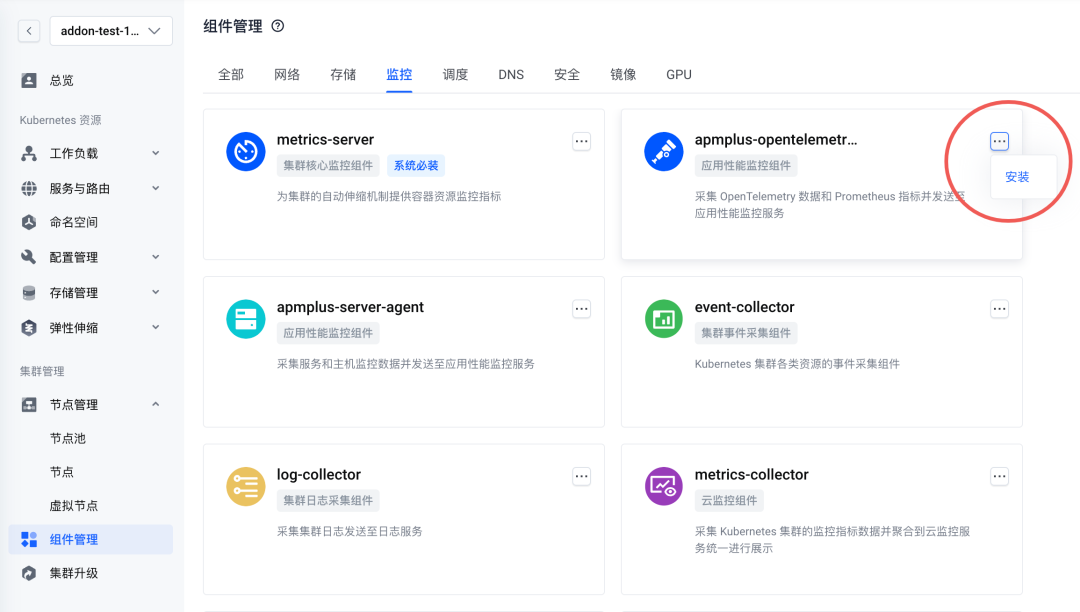1080x612 pixels.
Task: Open the event-collector more options button
Action: tap(999, 308)
